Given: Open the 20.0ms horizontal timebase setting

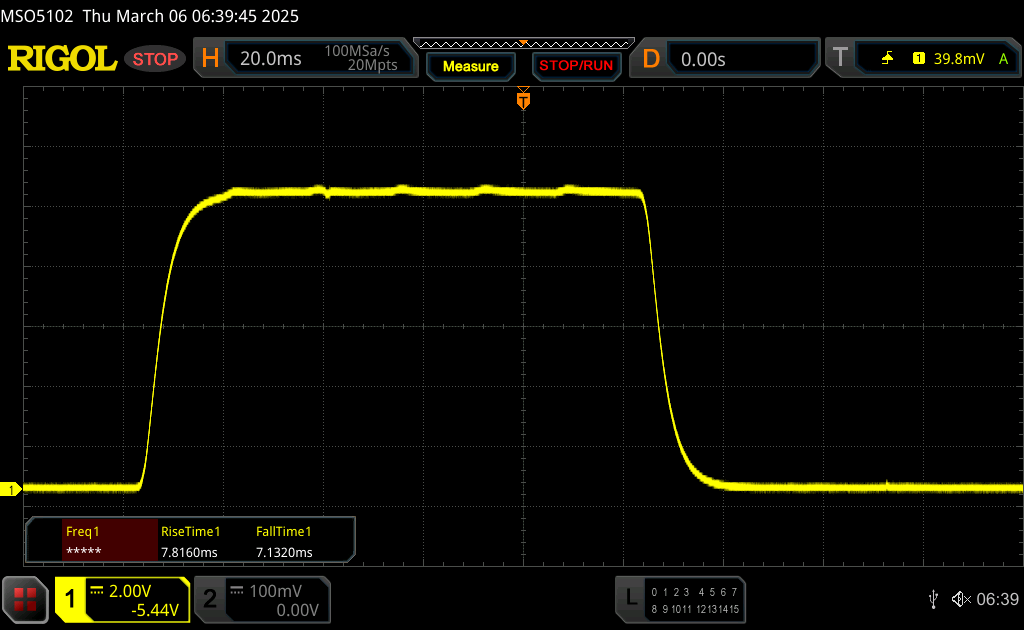Looking at the screenshot, I should [271, 59].
